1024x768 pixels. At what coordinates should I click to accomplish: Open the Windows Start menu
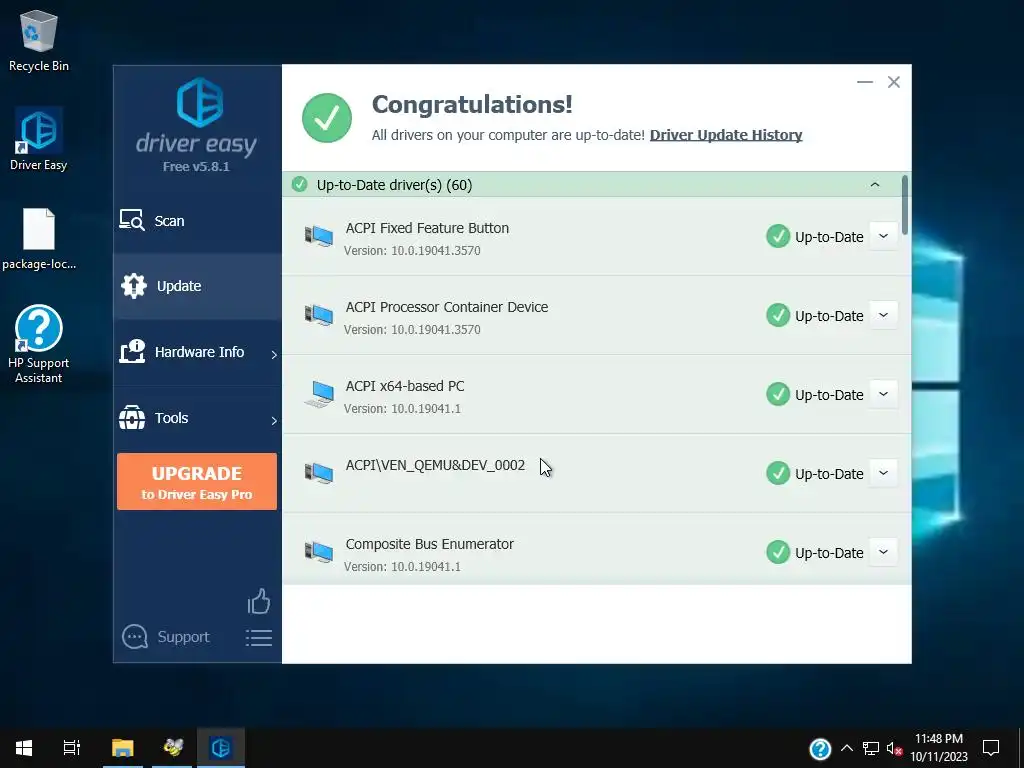pos(24,748)
